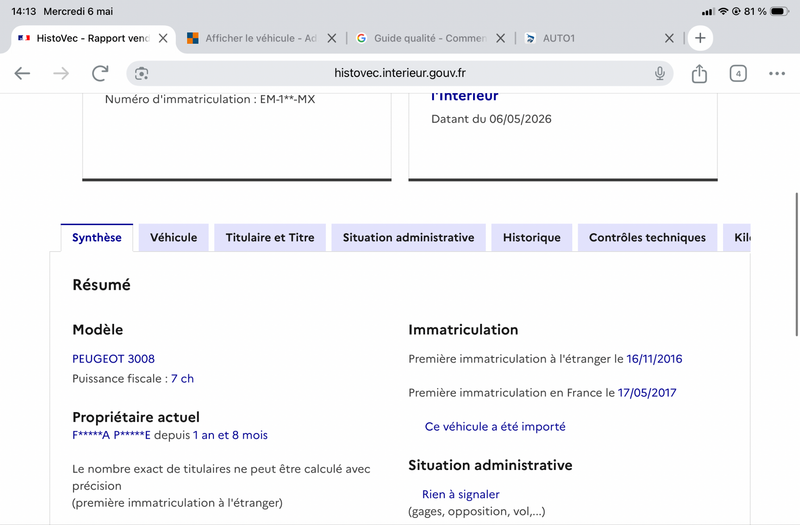Viewport: 800px width, 525px height.
Task: Open the browser three-dots menu
Action: click(x=777, y=73)
